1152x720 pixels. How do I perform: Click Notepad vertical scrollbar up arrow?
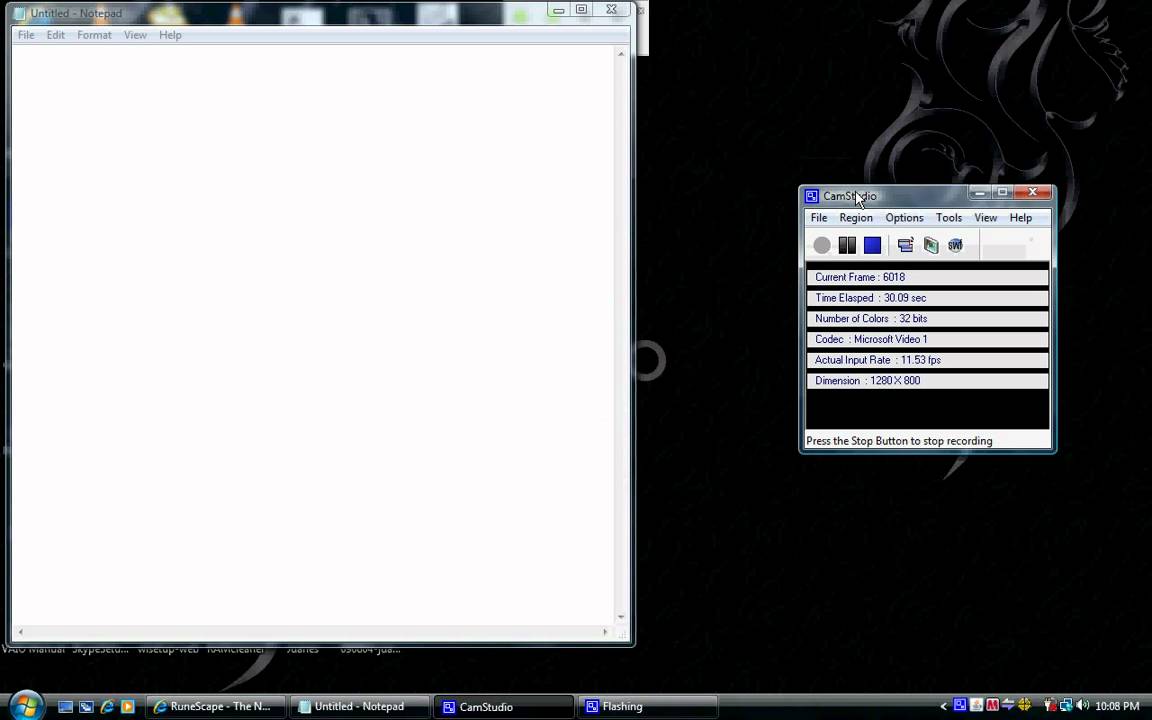pyautogui.click(x=622, y=54)
